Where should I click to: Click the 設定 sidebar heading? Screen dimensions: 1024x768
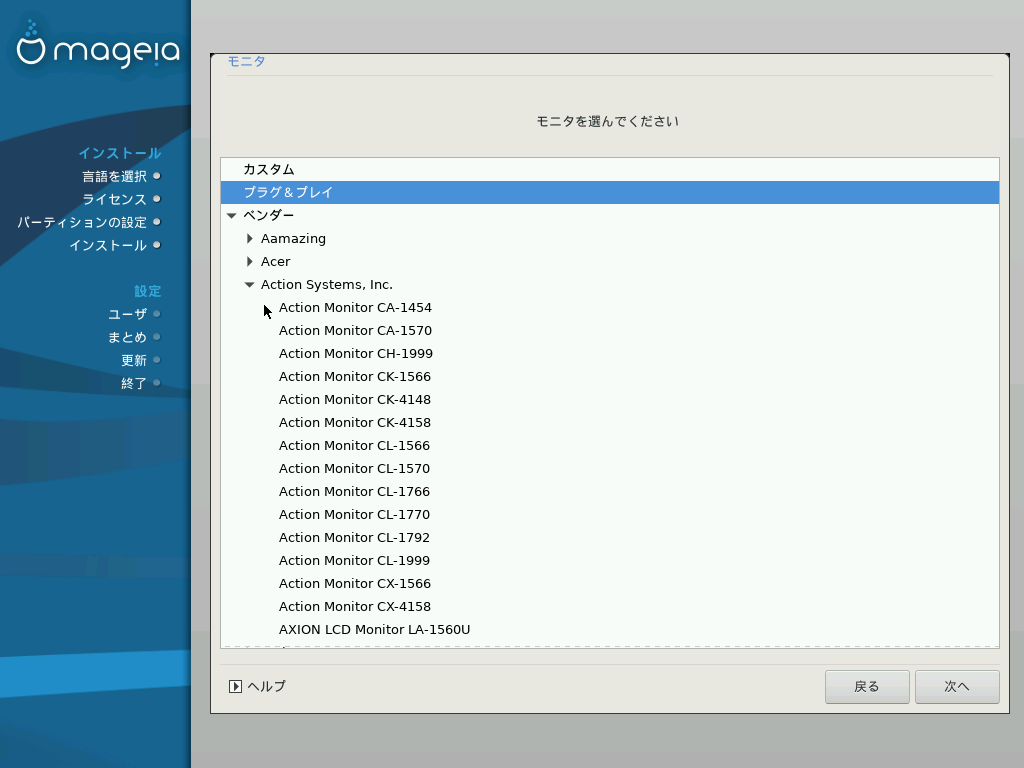148,291
